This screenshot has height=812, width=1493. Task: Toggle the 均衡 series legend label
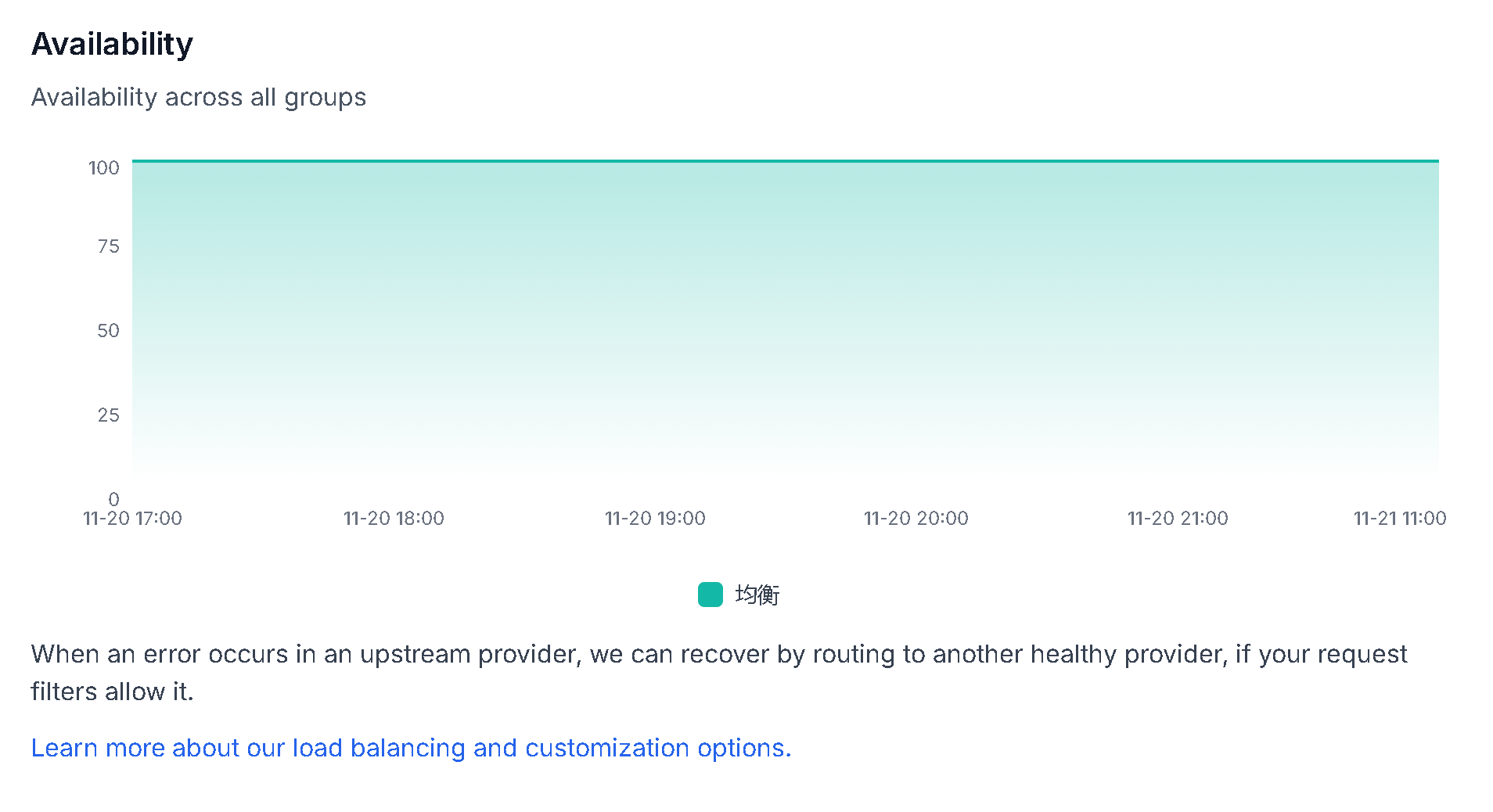(x=757, y=595)
